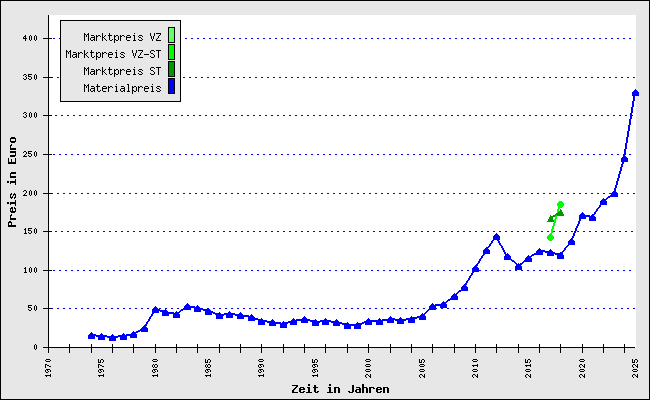Image resolution: width=650 pixels, height=400 pixels.
Task: Click the Marktpreis VZ legend color swatch
Action: tap(171, 36)
